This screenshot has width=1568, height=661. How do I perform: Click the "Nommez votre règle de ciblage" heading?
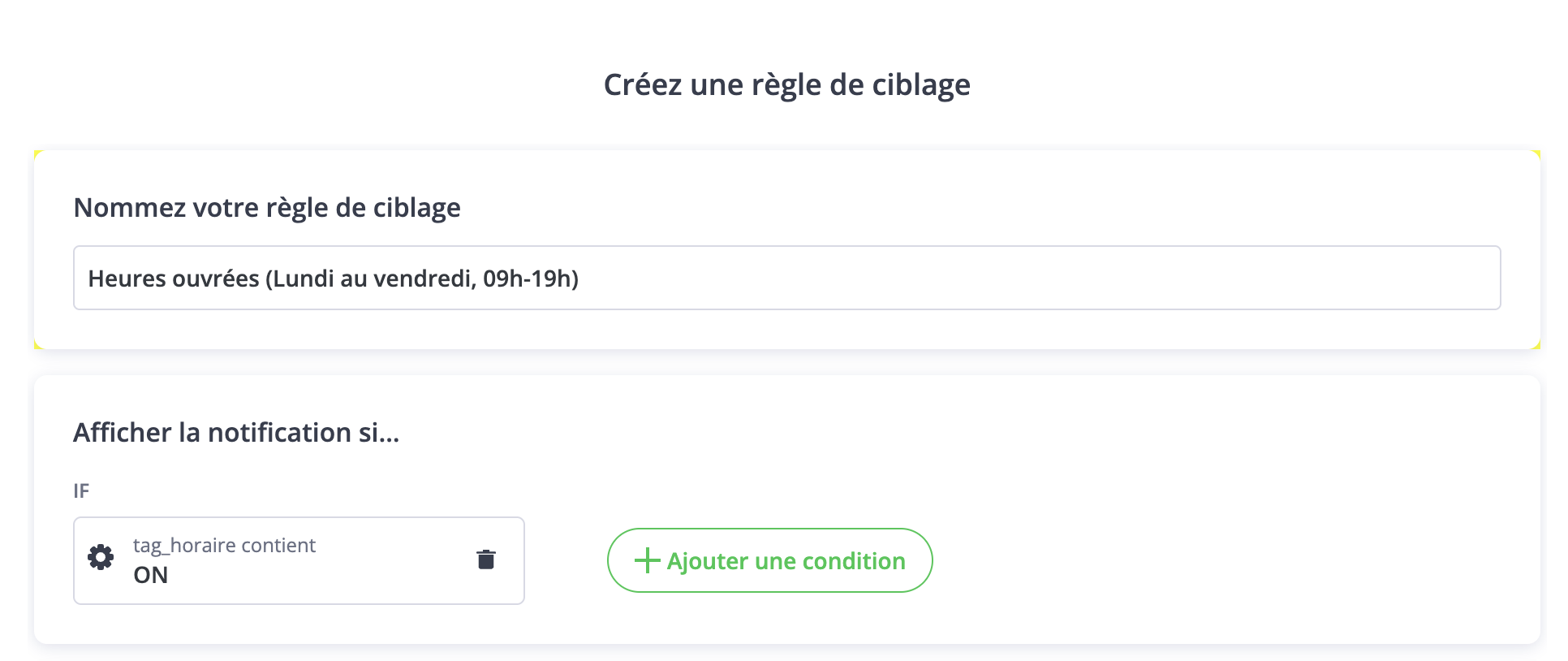tap(267, 208)
